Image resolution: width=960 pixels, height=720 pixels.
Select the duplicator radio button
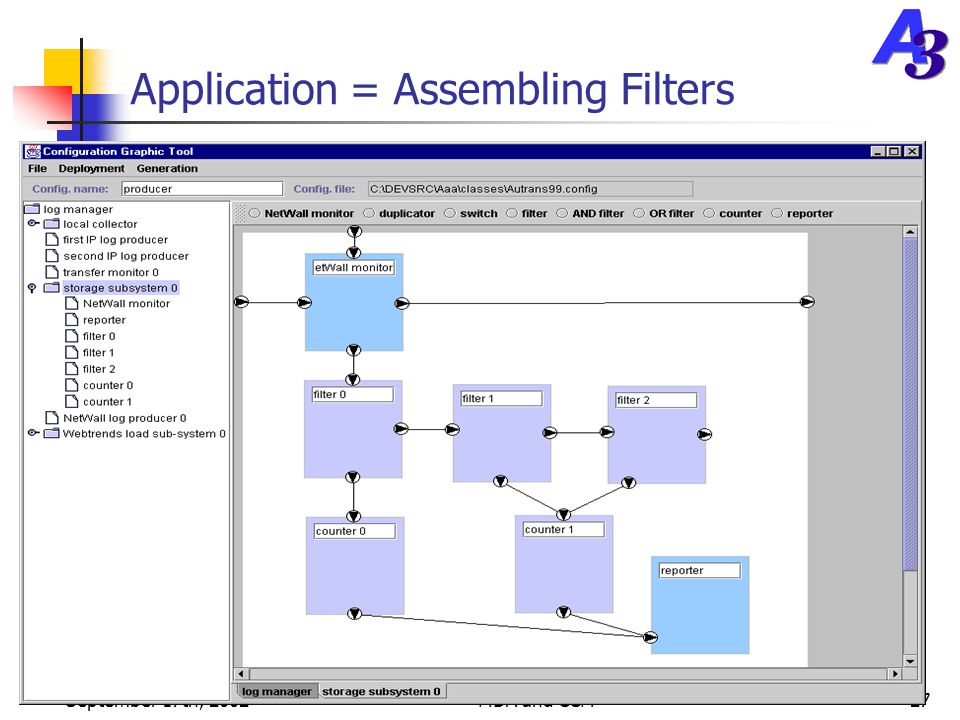[x=369, y=213]
